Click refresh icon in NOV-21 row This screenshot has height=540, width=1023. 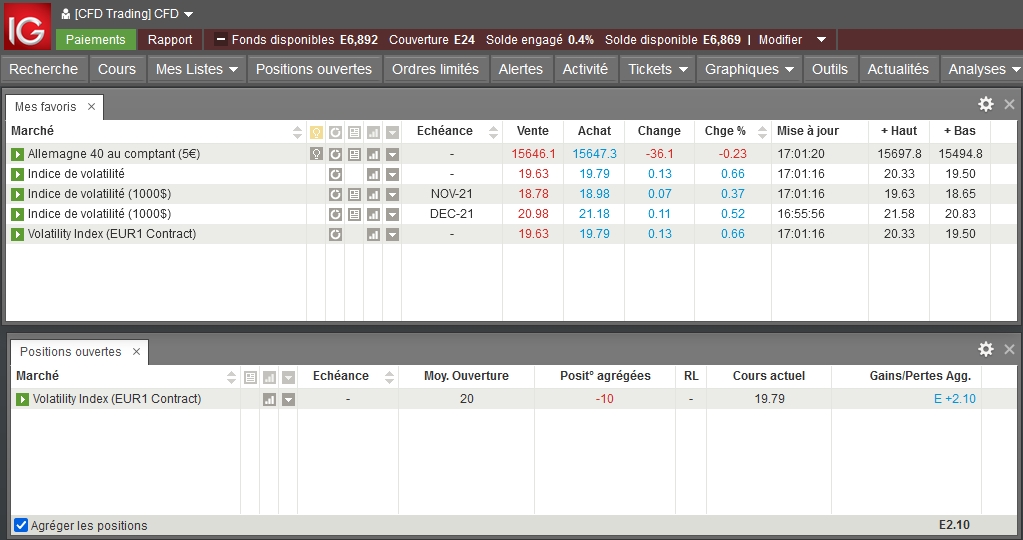(335, 194)
